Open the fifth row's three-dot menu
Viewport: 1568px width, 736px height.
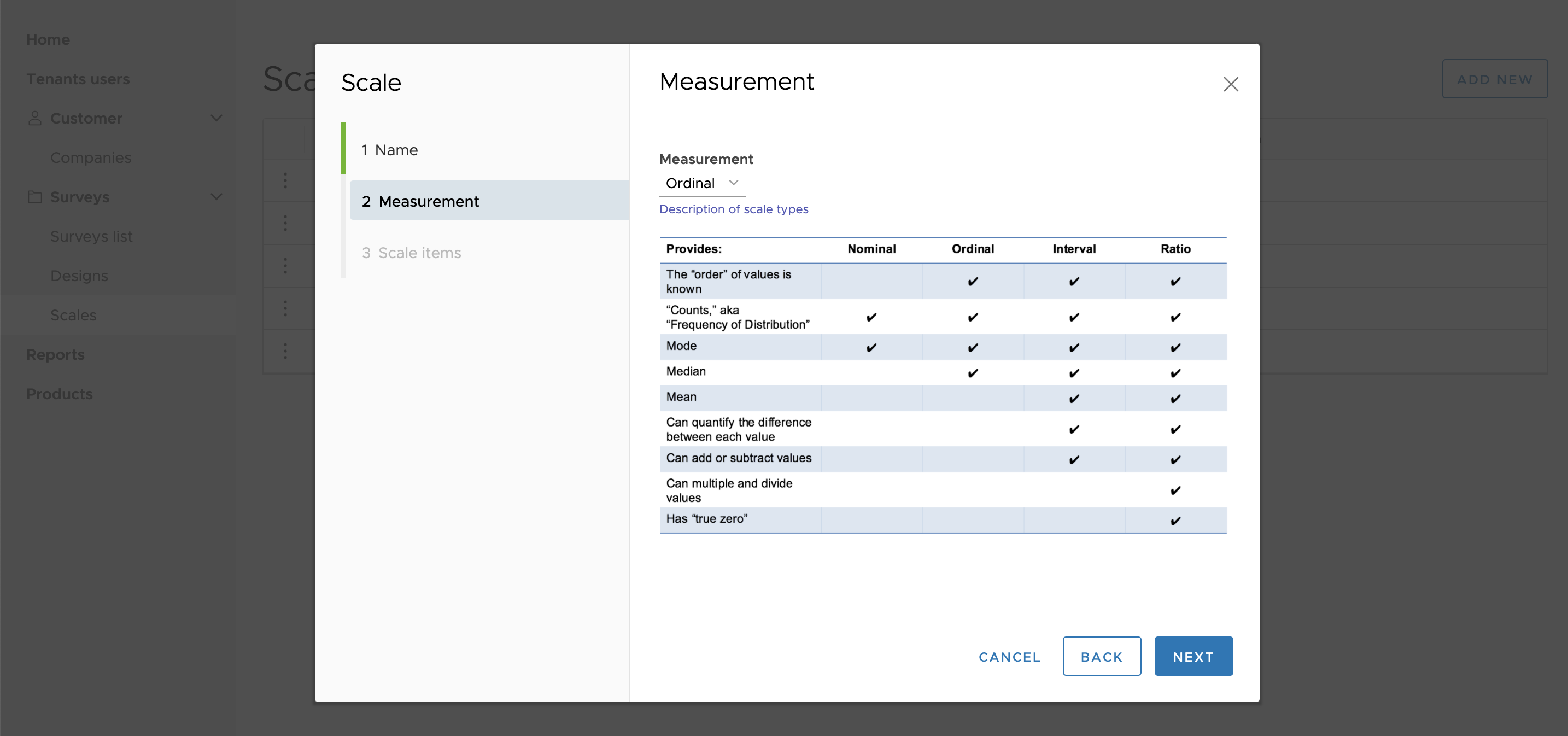(x=285, y=351)
